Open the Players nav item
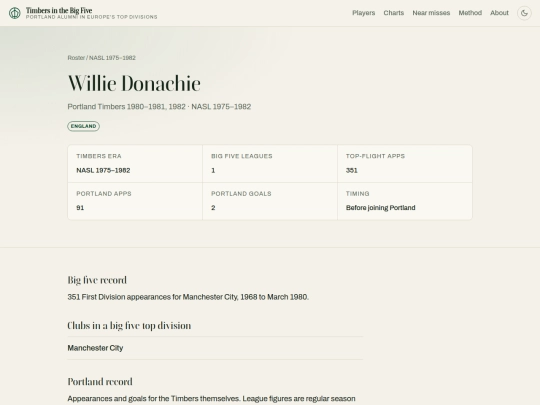 [363, 13]
